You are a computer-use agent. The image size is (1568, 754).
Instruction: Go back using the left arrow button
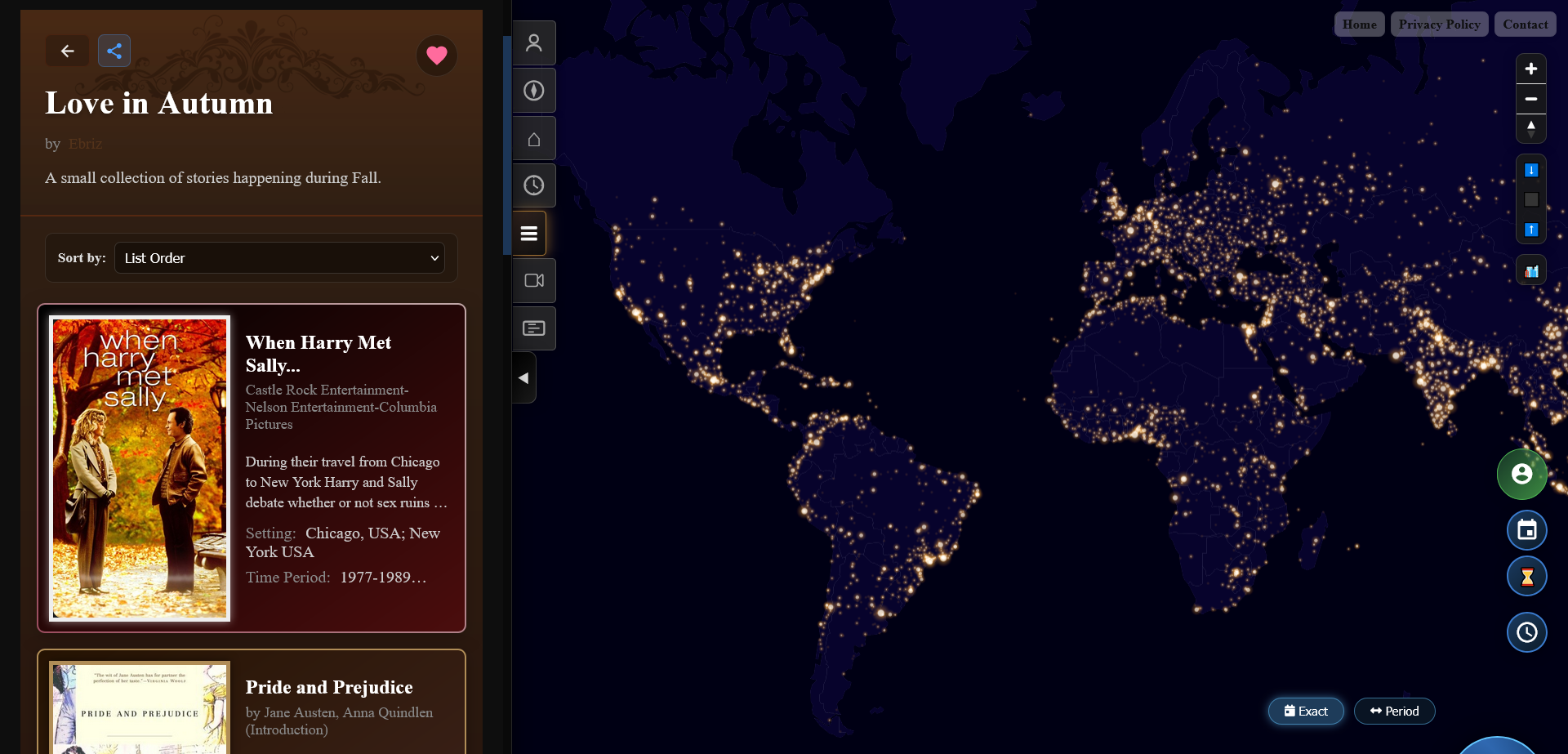(67, 51)
